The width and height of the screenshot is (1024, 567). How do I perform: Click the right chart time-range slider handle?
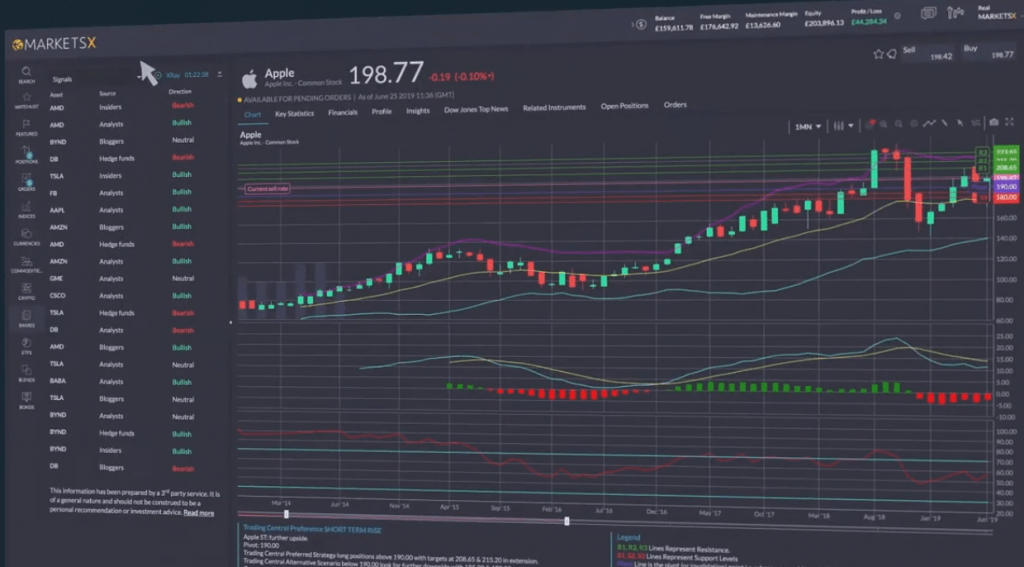point(566,521)
